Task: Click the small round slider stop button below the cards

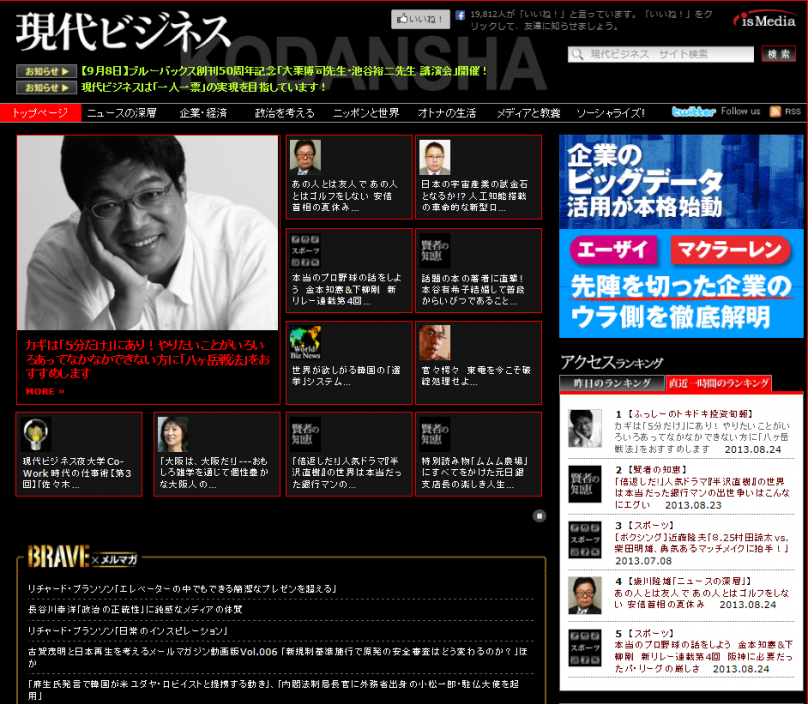Action: coord(539,516)
